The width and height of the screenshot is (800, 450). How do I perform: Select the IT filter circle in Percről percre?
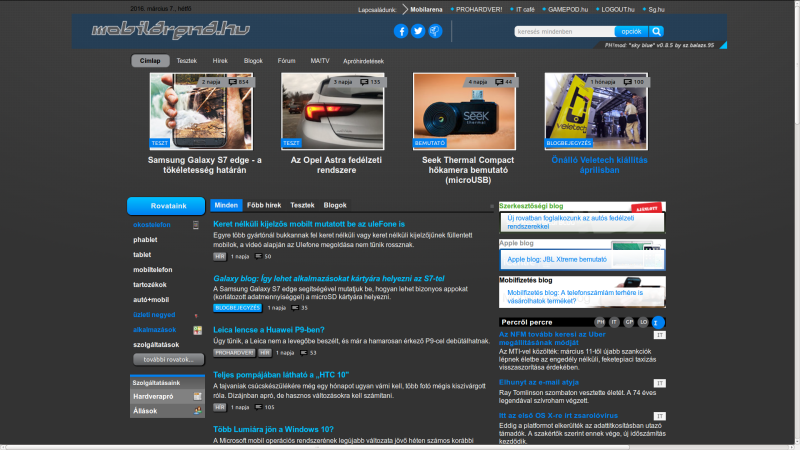pos(614,322)
